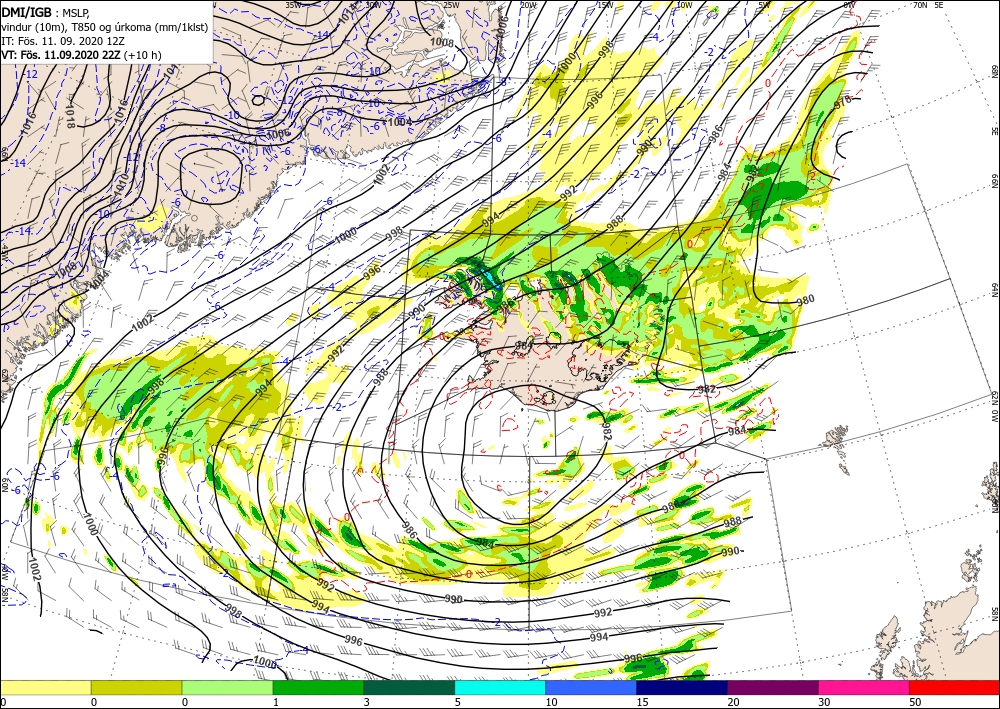The image size is (1000, 709).
Task: Click the magenta pink legend swatch
Action: pos(864,687)
